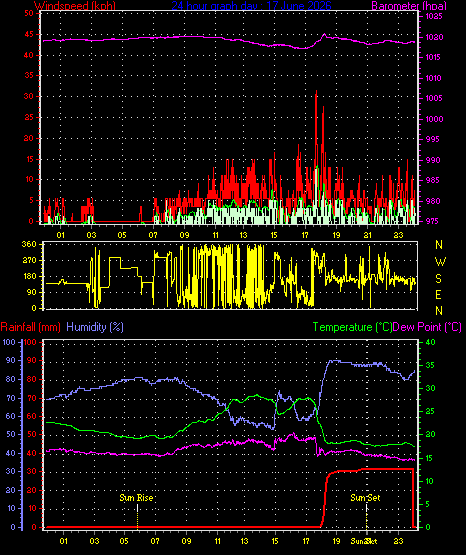466x555 pixels.
Task: Click 30 on the red rainfall axis
Action: (31, 471)
